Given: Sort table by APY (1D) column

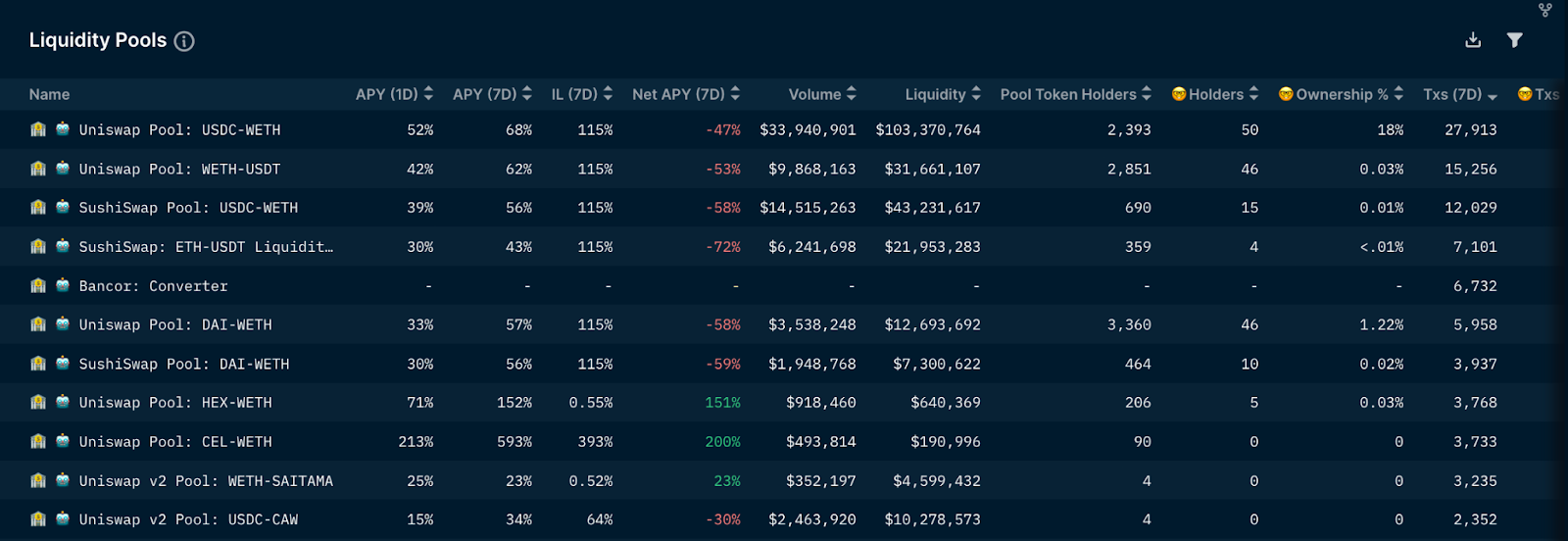Looking at the screenshot, I should tap(394, 94).
